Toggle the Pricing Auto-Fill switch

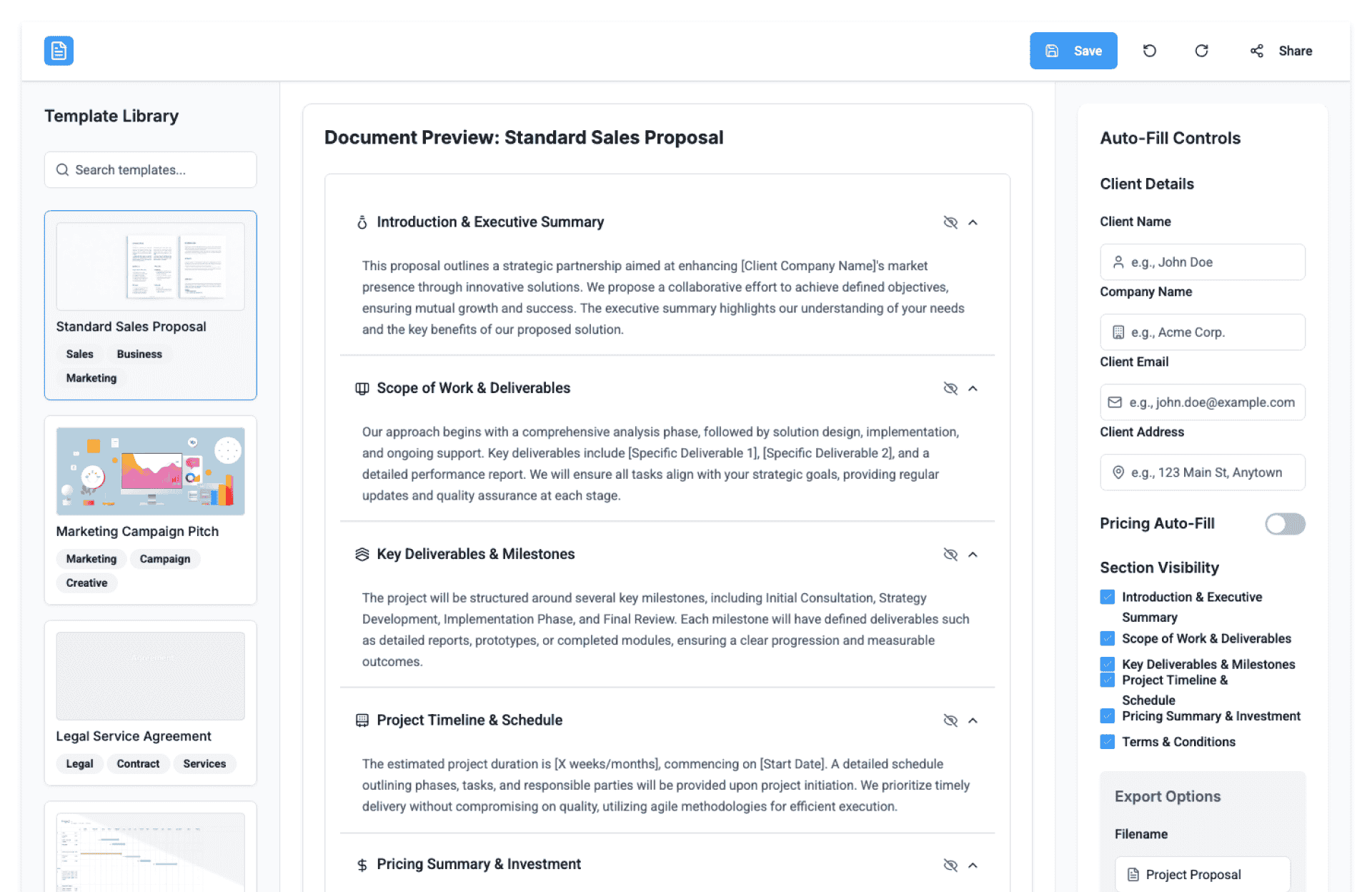tap(1284, 524)
